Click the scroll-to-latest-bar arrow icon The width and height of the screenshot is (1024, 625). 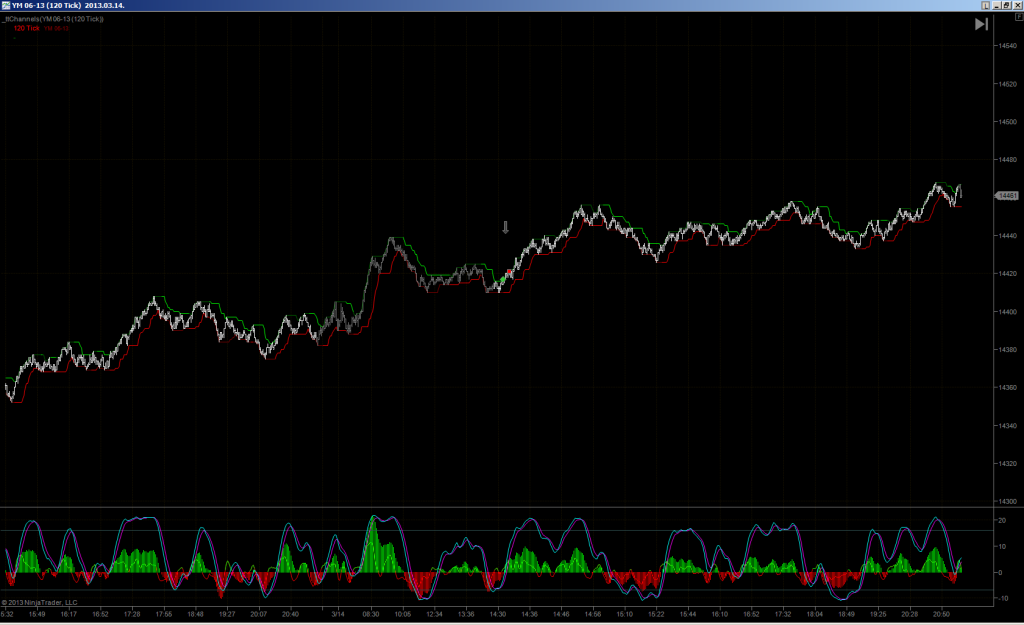pyautogui.click(x=981, y=24)
